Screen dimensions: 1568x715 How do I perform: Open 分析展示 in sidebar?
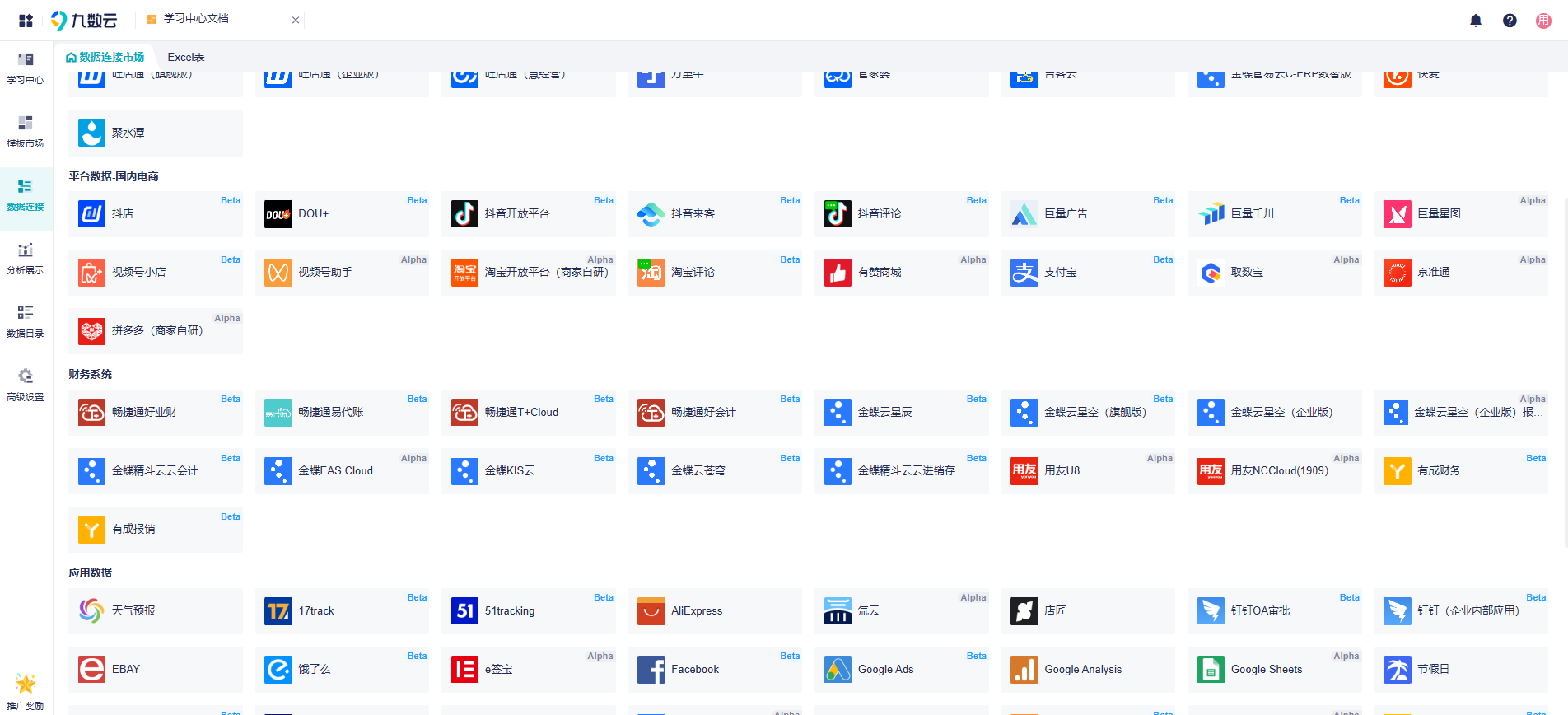pos(26,259)
